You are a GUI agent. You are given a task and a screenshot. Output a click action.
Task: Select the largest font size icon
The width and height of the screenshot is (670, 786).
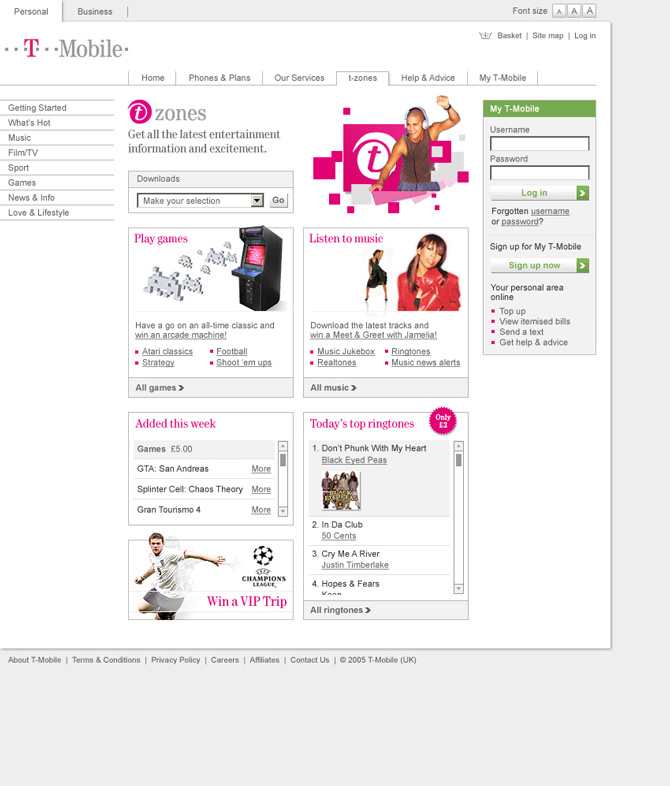click(589, 11)
